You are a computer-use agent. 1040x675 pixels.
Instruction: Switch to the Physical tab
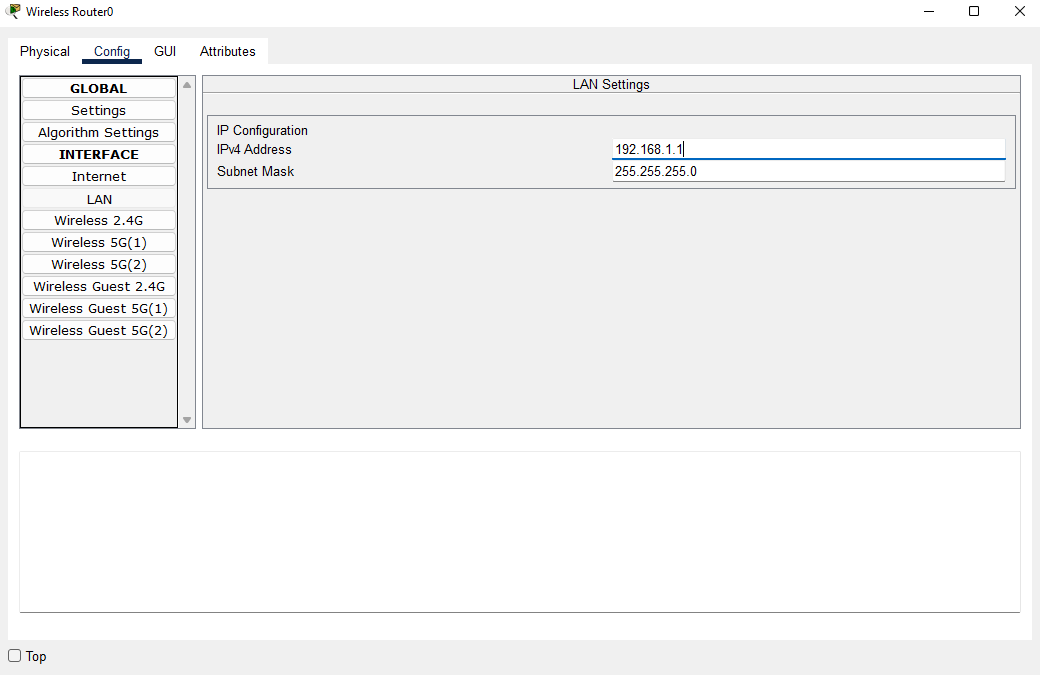[x=45, y=51]
